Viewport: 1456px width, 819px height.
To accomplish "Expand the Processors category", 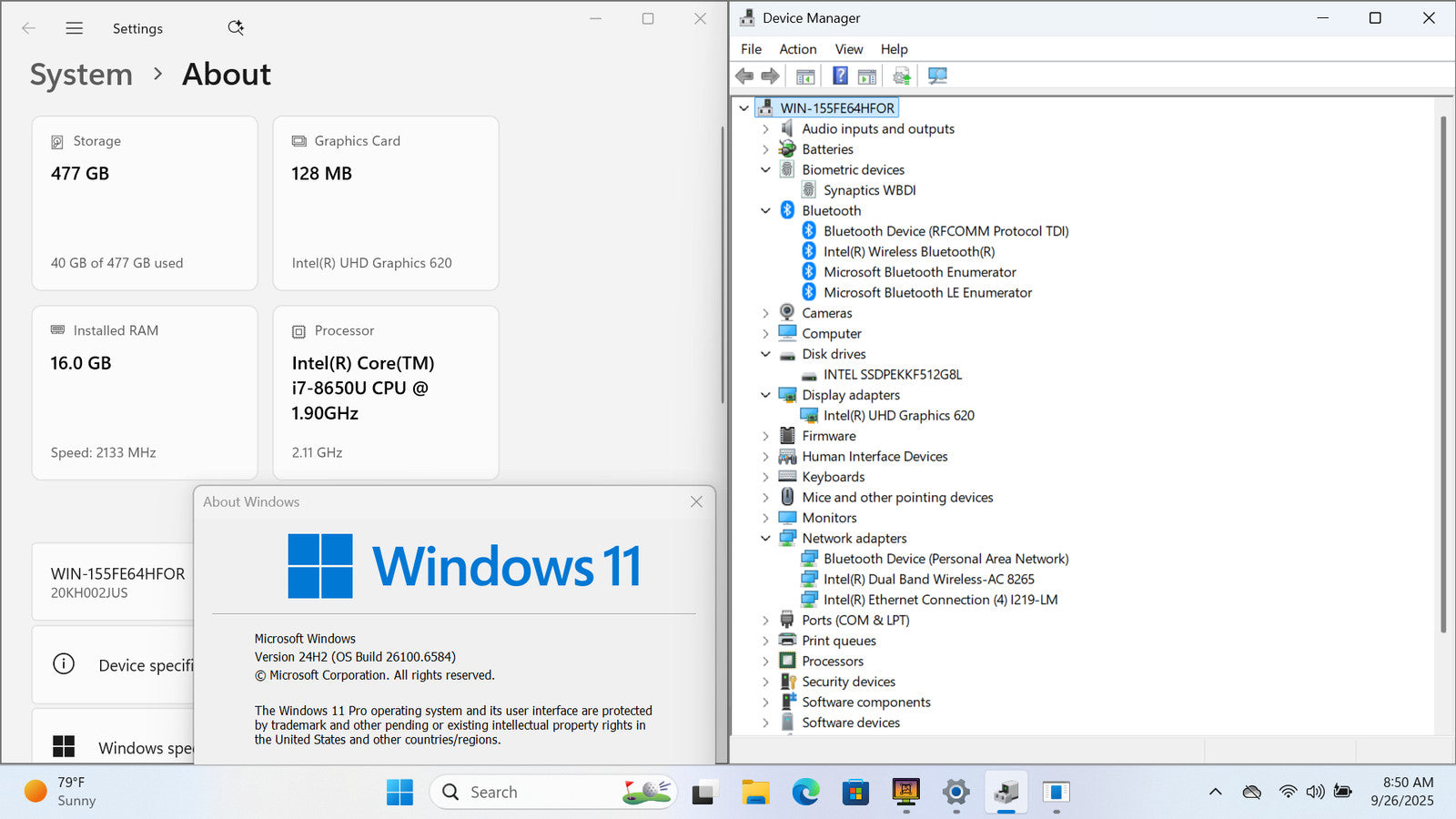I will [x=765, y=662].
